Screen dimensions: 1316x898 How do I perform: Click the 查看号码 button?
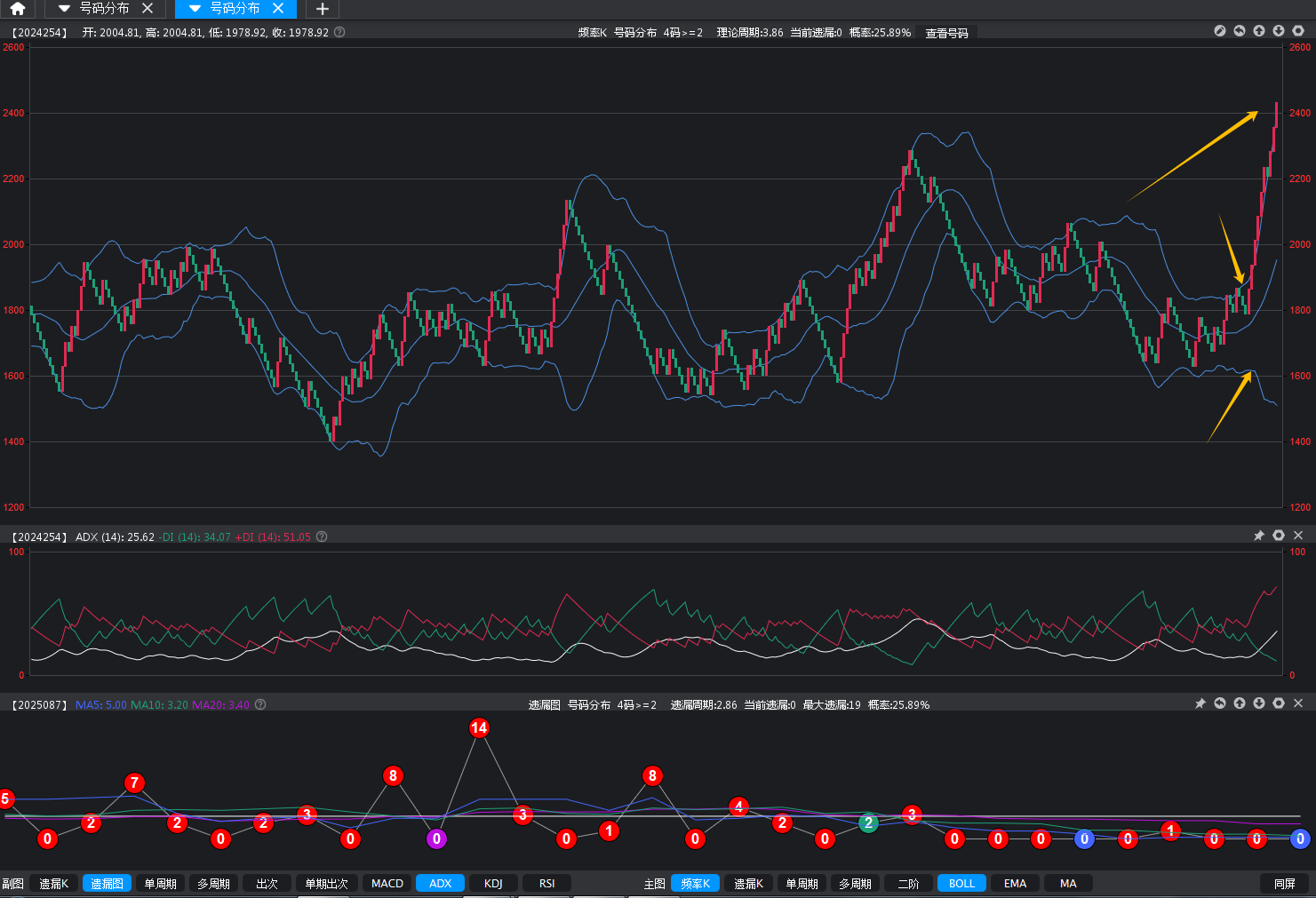click(x=947, y=33)
